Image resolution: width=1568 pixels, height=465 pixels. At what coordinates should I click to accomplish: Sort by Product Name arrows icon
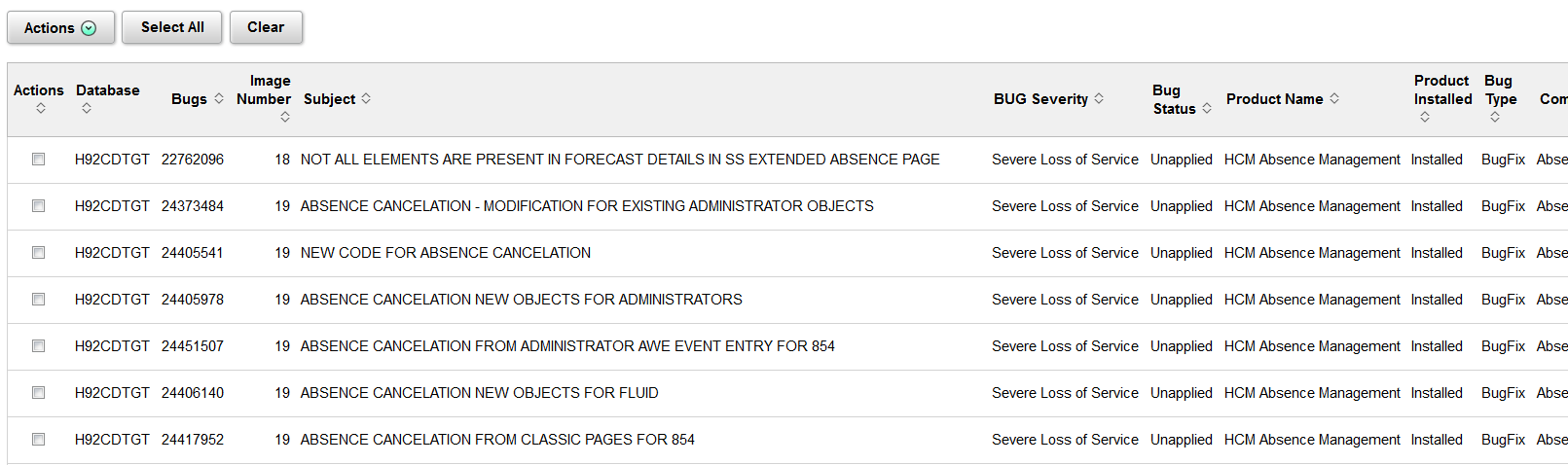(x=1334, y=98)
